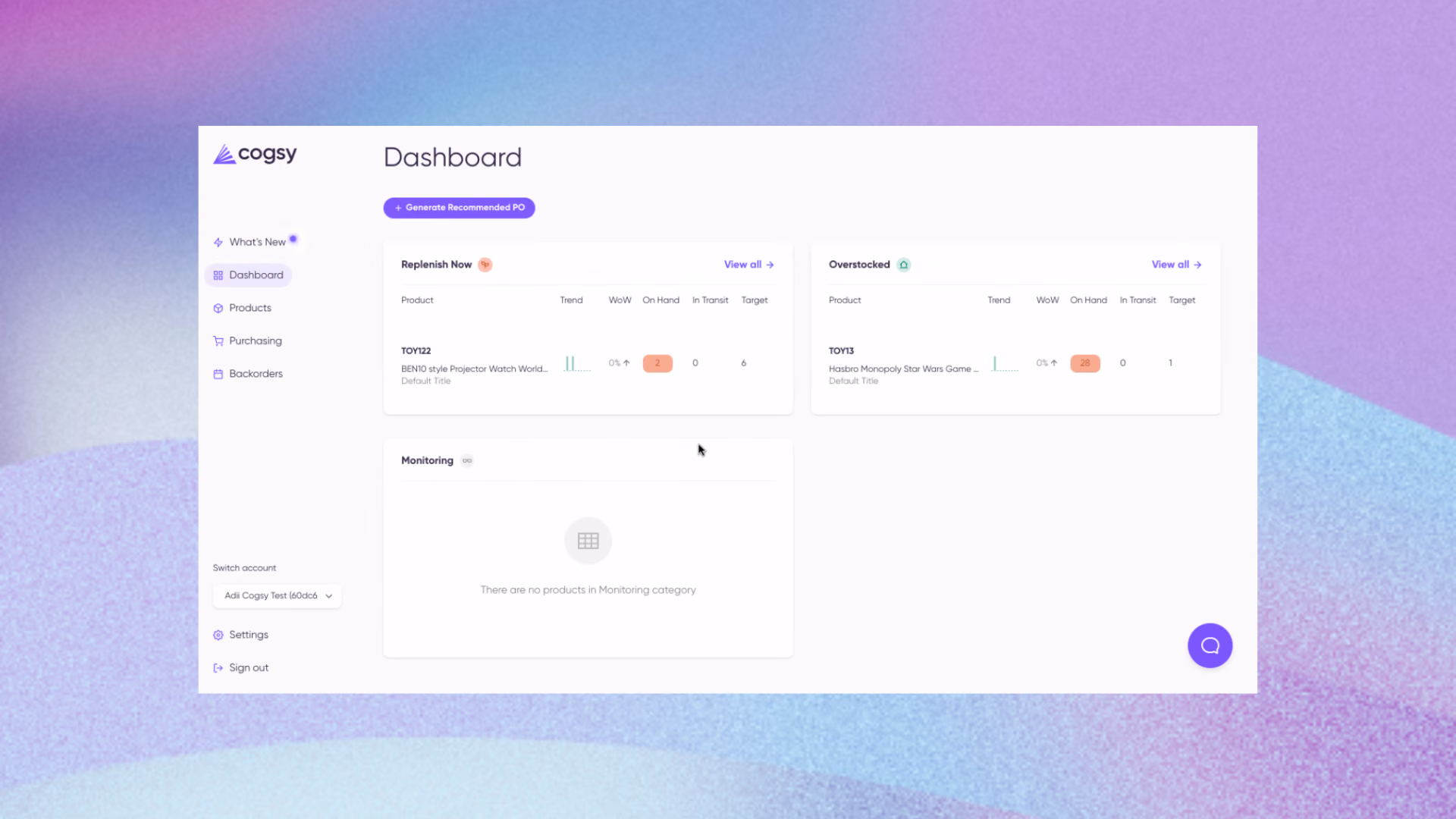The height and width of the screenshot is (819, 1456).
Task: Click the TOY122 WoW 0% value
Action: [619, 363]
